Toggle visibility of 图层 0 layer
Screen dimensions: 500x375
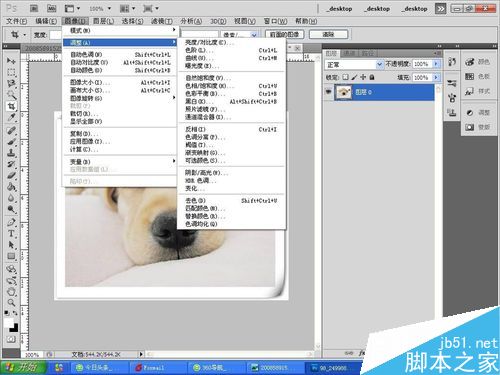328,91
